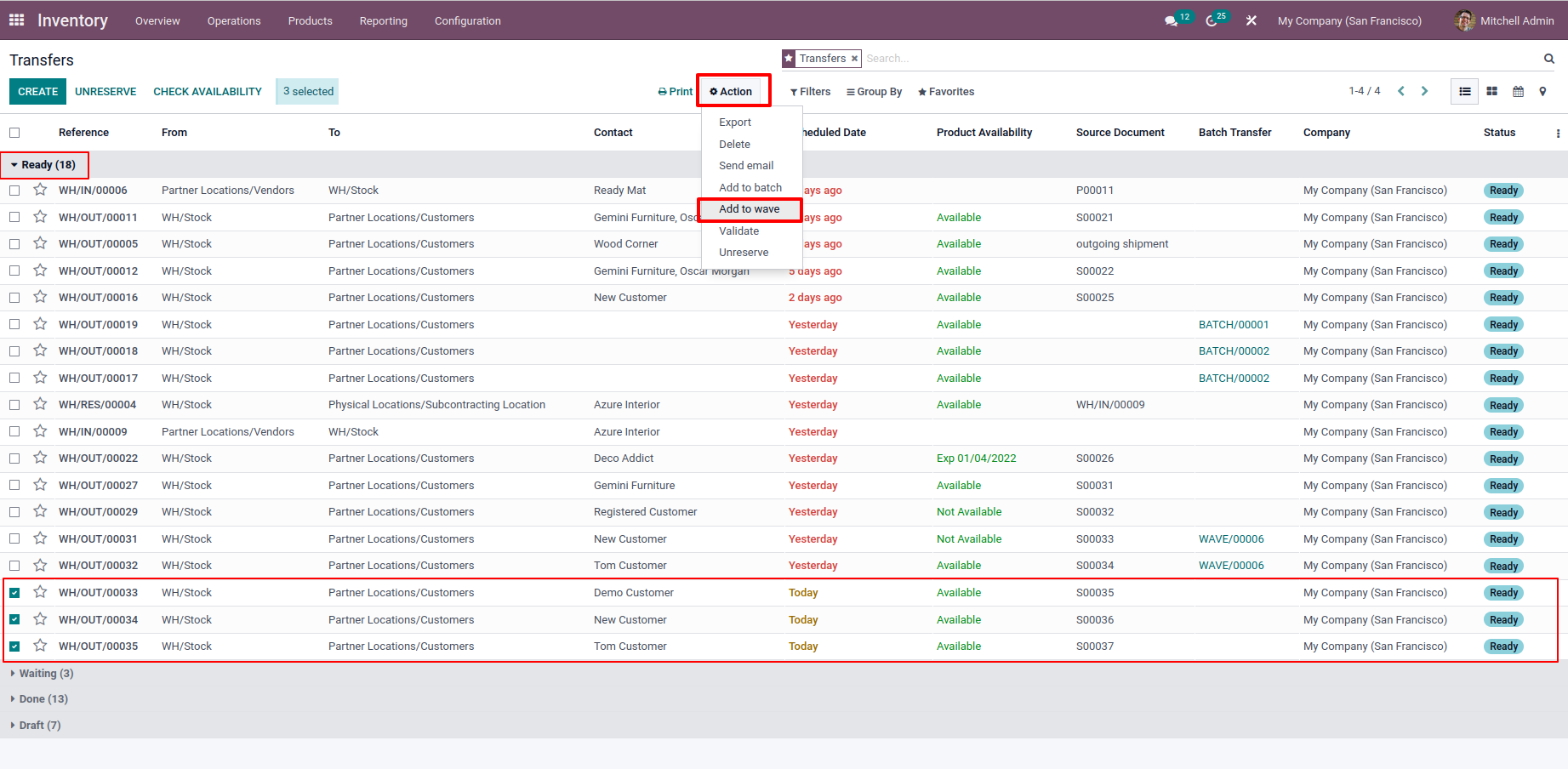The height and width of the screenshot is (769, 1568).
Task: Open the Group By dropdown
Action: pos(874,92)
